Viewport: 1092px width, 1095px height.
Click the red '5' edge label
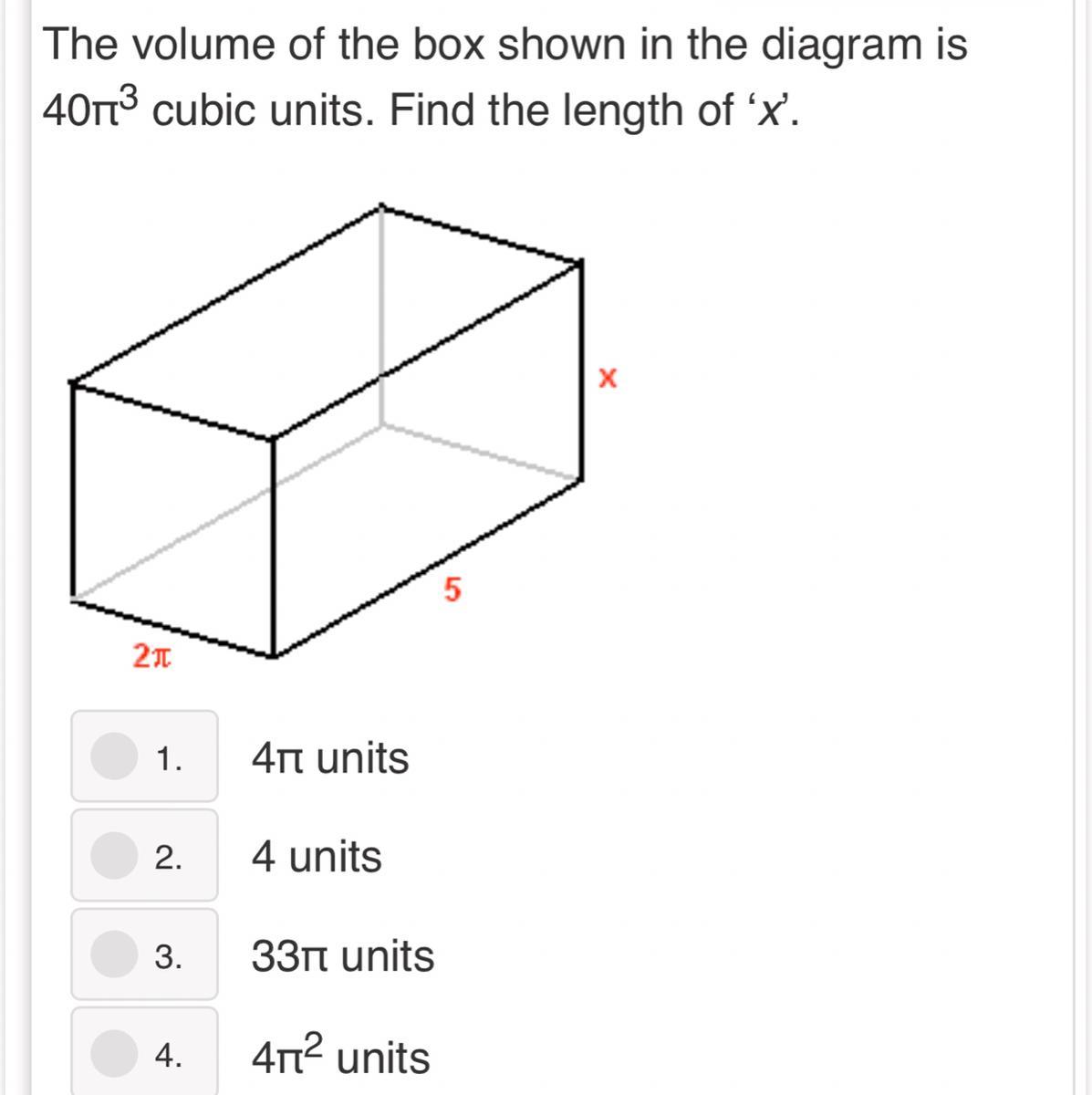[x=452, y=590]
